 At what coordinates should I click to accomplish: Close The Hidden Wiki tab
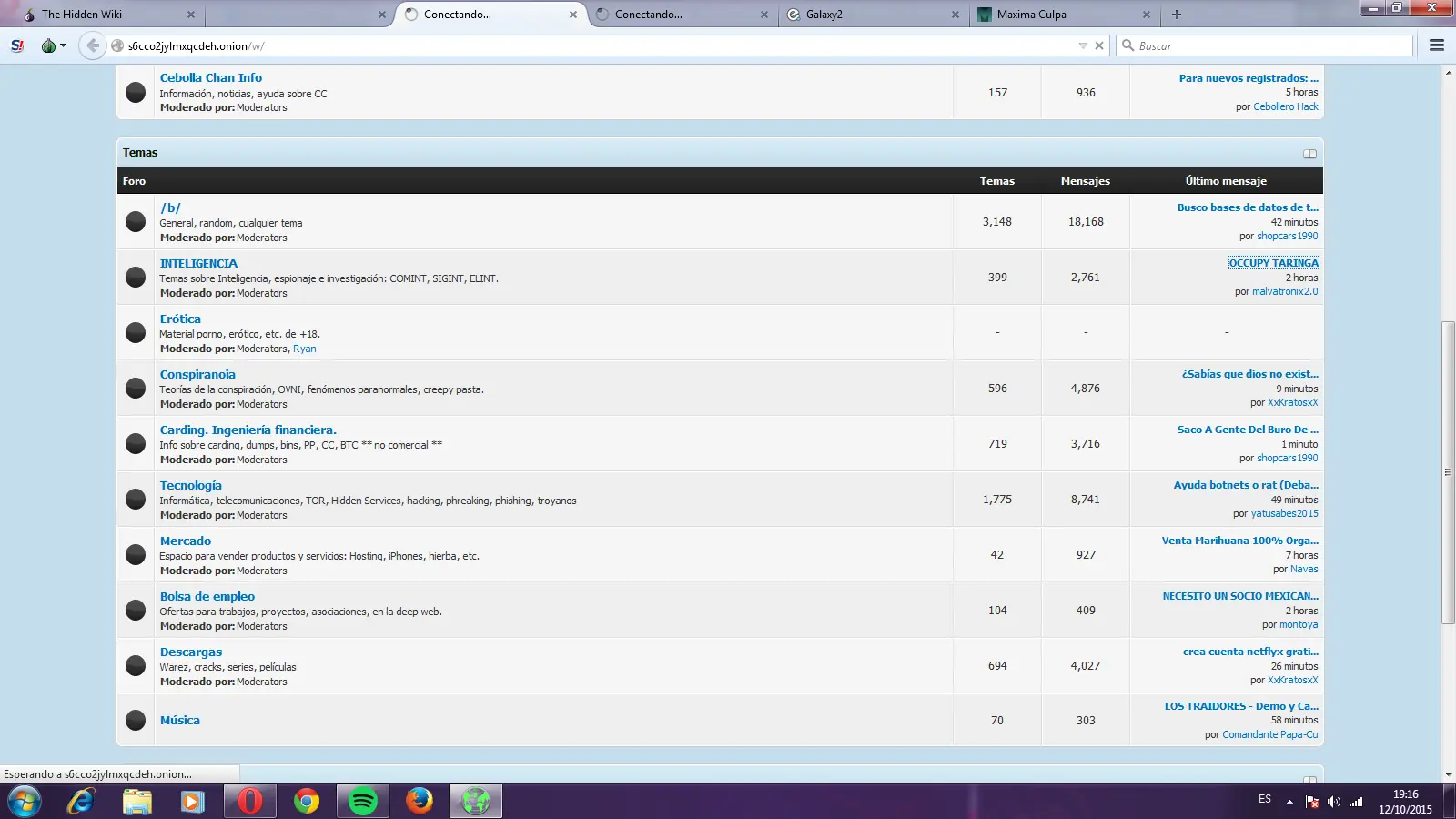(191, 15)
